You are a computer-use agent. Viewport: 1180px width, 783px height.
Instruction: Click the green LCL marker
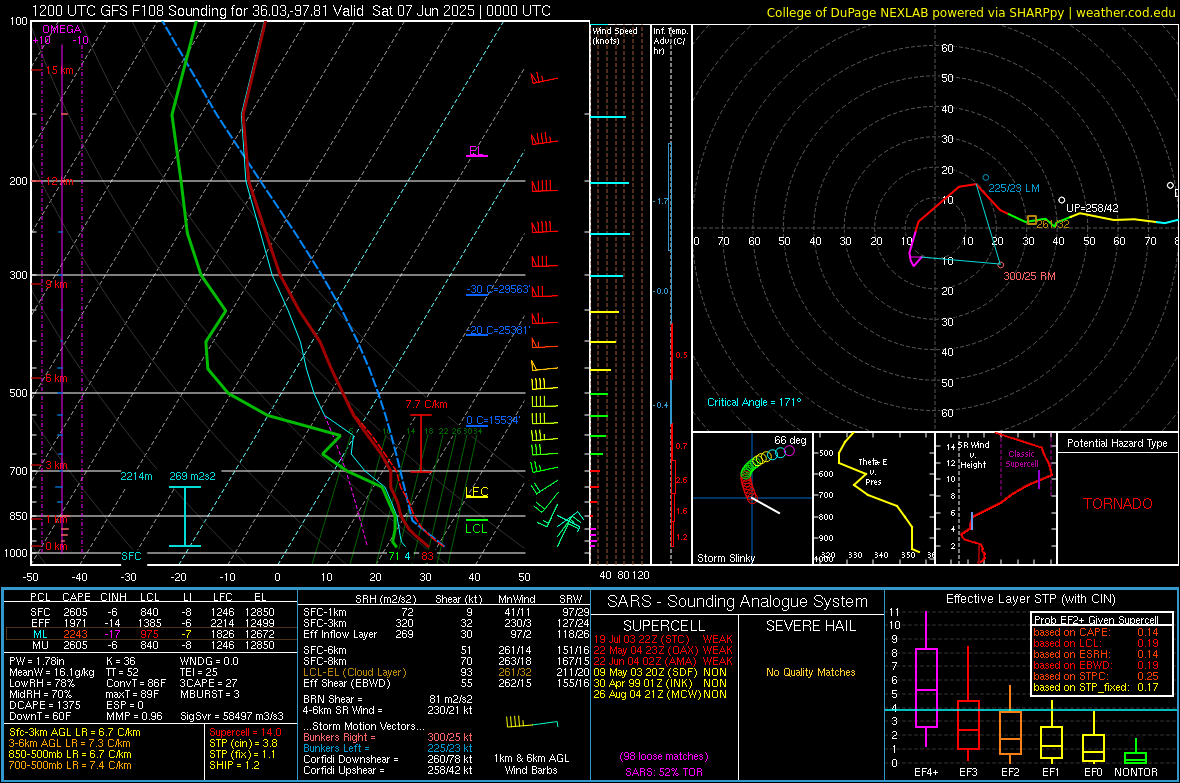point(476,529)
